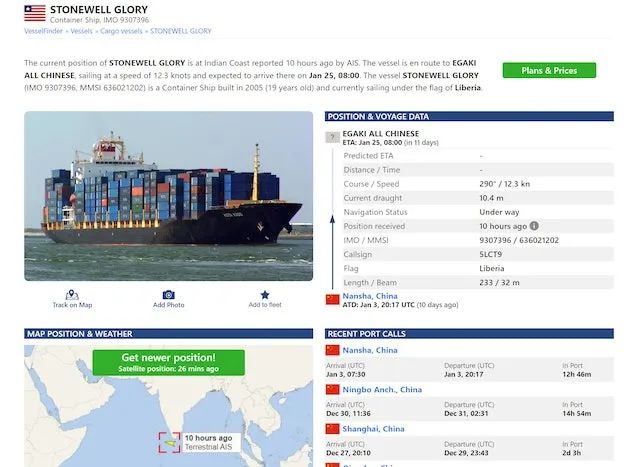Viewport: 640px width, 467px height.
Task: Click the container ship photo
Action: click(x=169, y=196)
